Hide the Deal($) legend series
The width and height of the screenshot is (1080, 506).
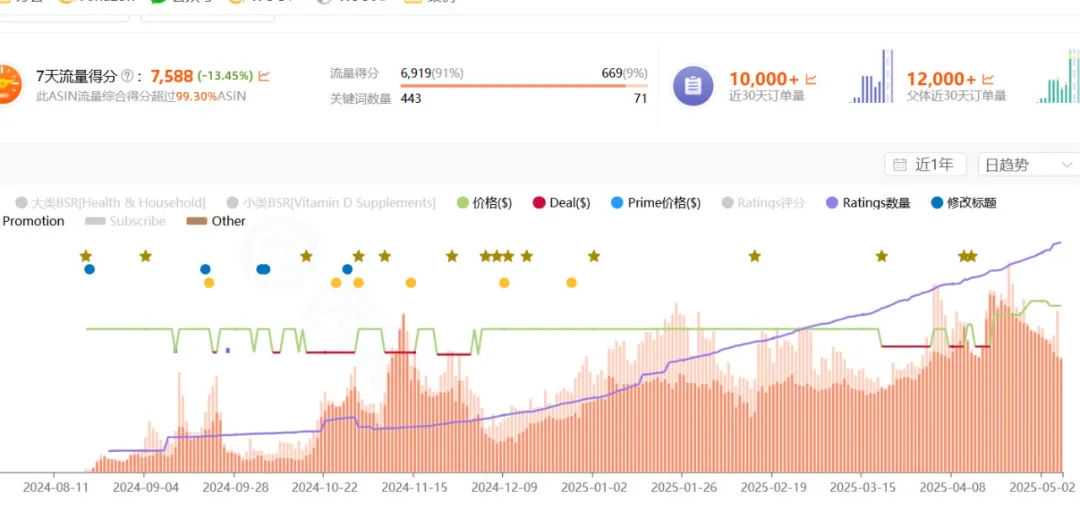(561, 203)
